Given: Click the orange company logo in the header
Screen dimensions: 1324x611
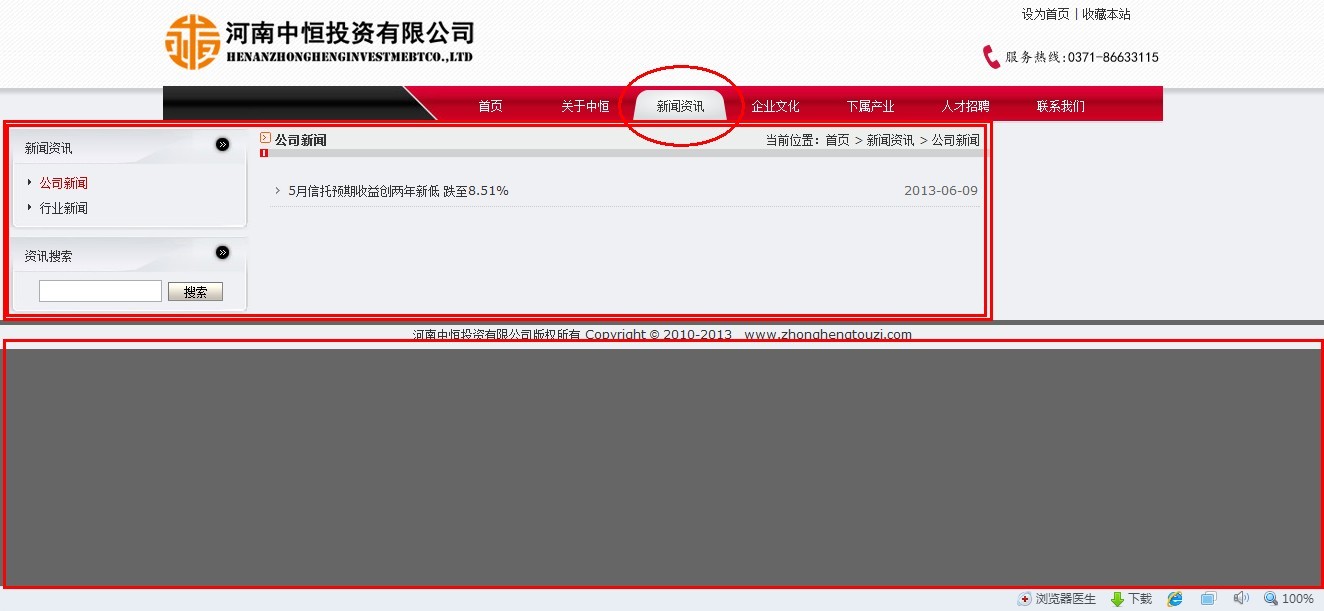Looking at the screenshot, I should point(193,42).
